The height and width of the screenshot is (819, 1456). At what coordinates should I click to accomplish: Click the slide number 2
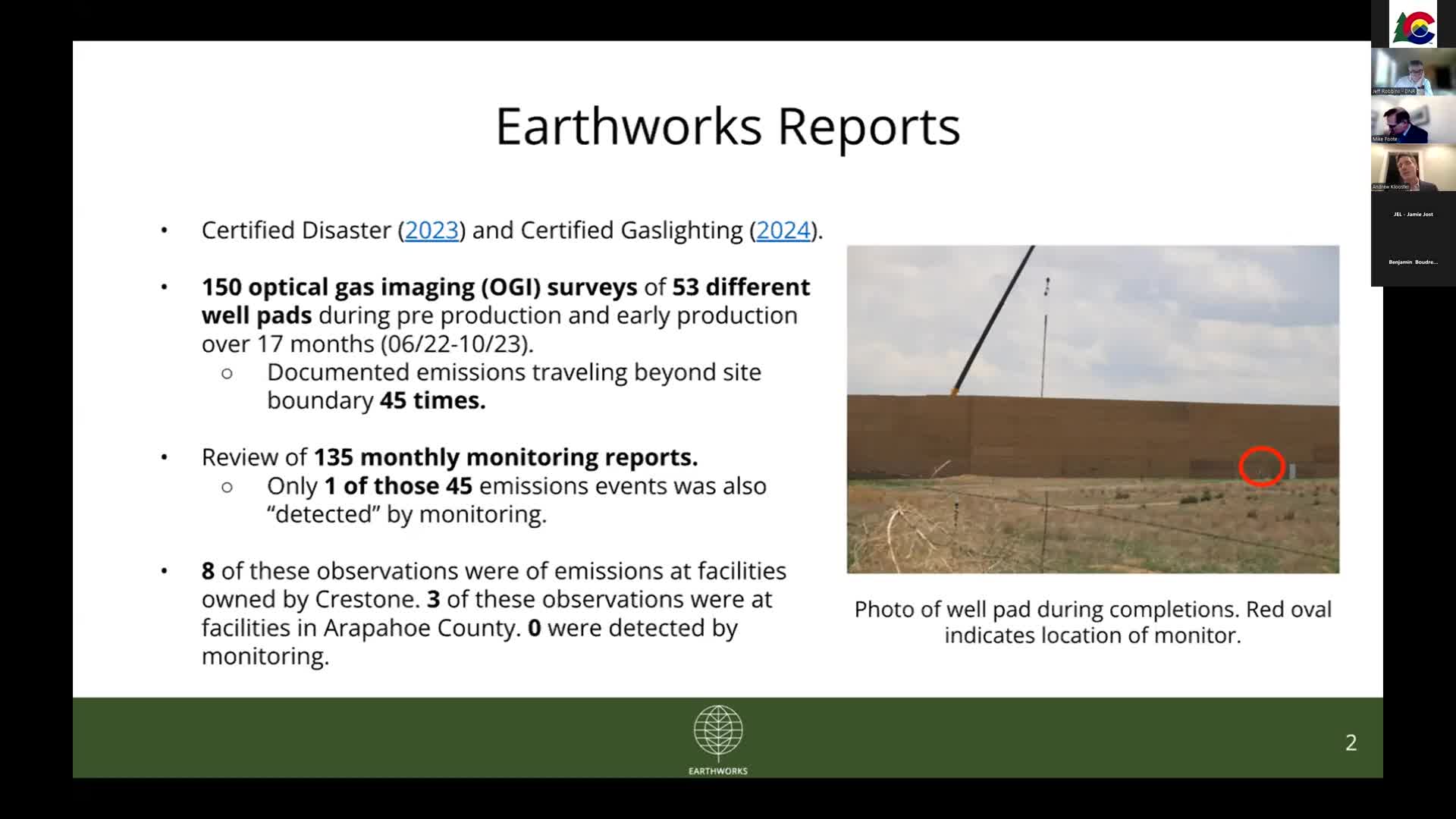tap(1351, 742)
